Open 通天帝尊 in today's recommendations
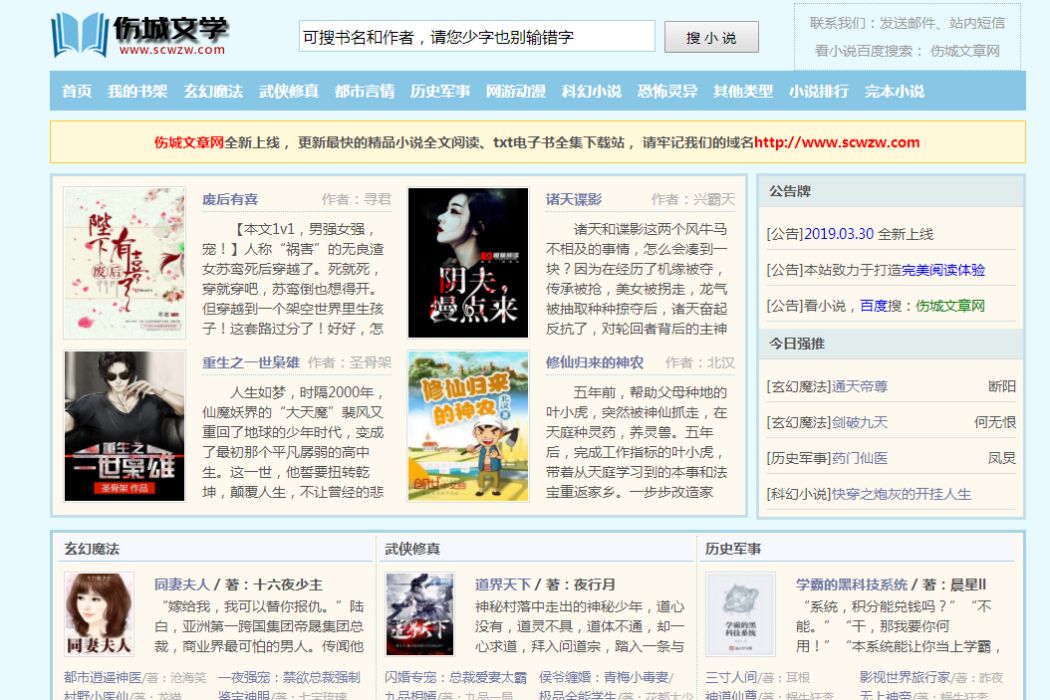 pos(859,387)
